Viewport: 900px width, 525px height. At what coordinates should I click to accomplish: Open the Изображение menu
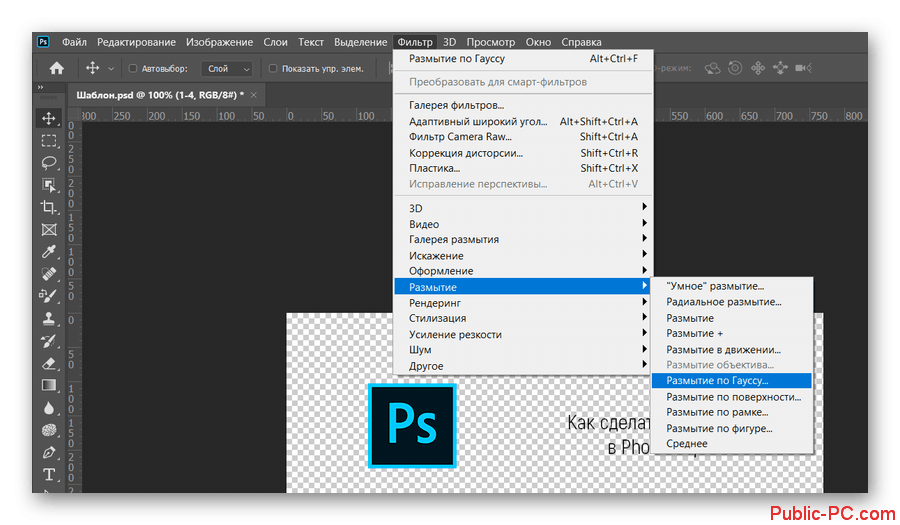point(219,42)
